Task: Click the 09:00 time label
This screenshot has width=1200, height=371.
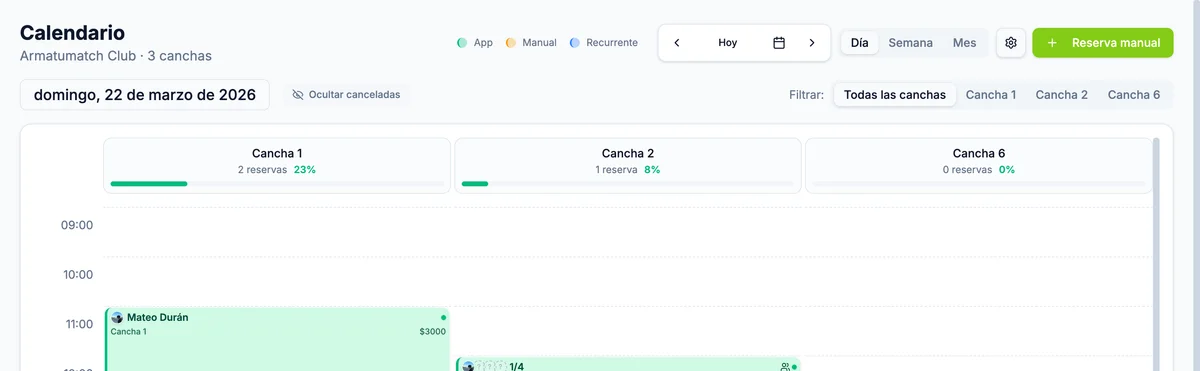Action: pyautogui.click(x=77, y=225)
